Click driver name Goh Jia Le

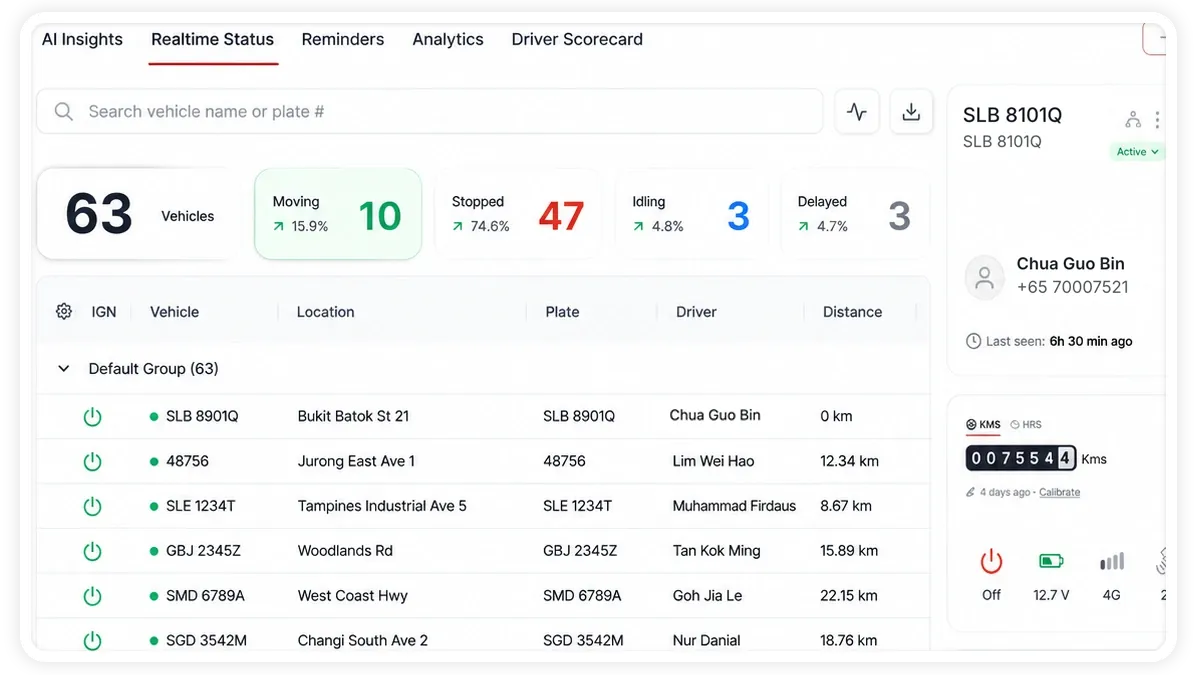point(707,596)
